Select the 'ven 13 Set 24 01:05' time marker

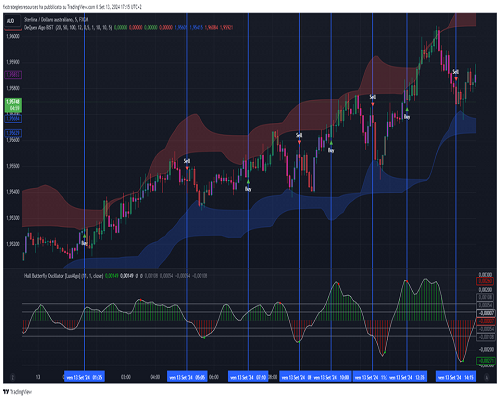[84, 377]
